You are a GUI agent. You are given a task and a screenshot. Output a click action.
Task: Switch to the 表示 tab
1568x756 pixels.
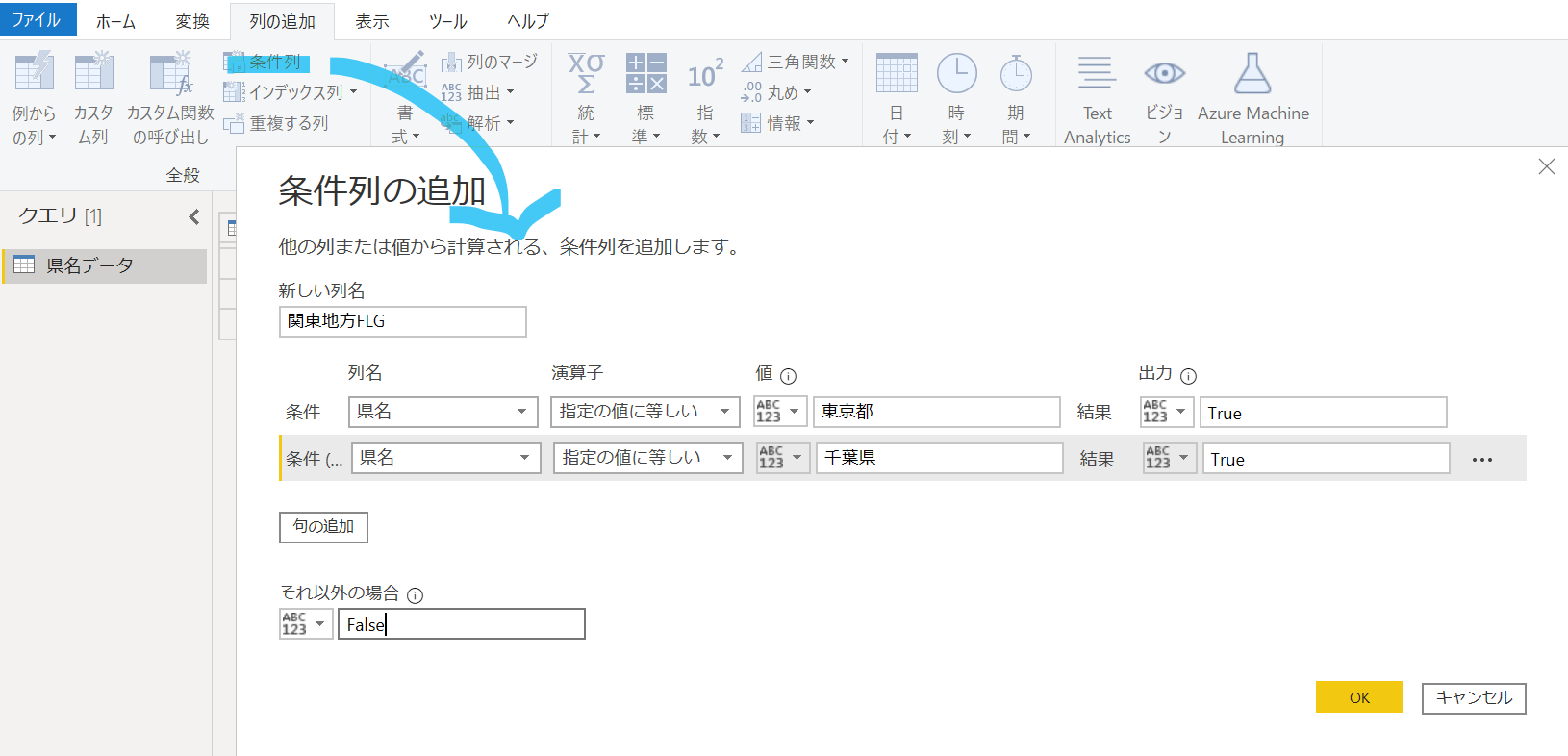pos(372,21)
